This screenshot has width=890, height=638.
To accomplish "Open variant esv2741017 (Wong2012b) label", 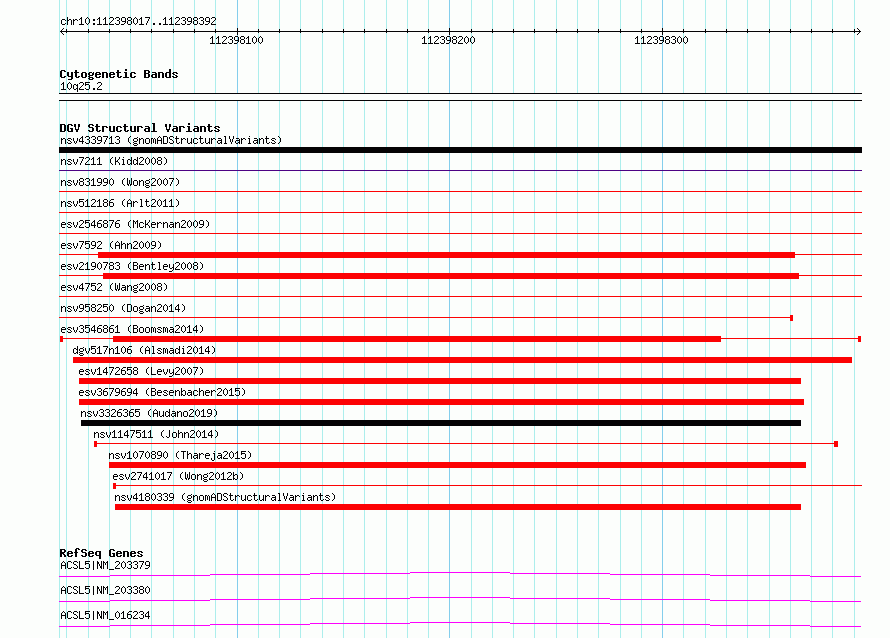I will 178,476.
